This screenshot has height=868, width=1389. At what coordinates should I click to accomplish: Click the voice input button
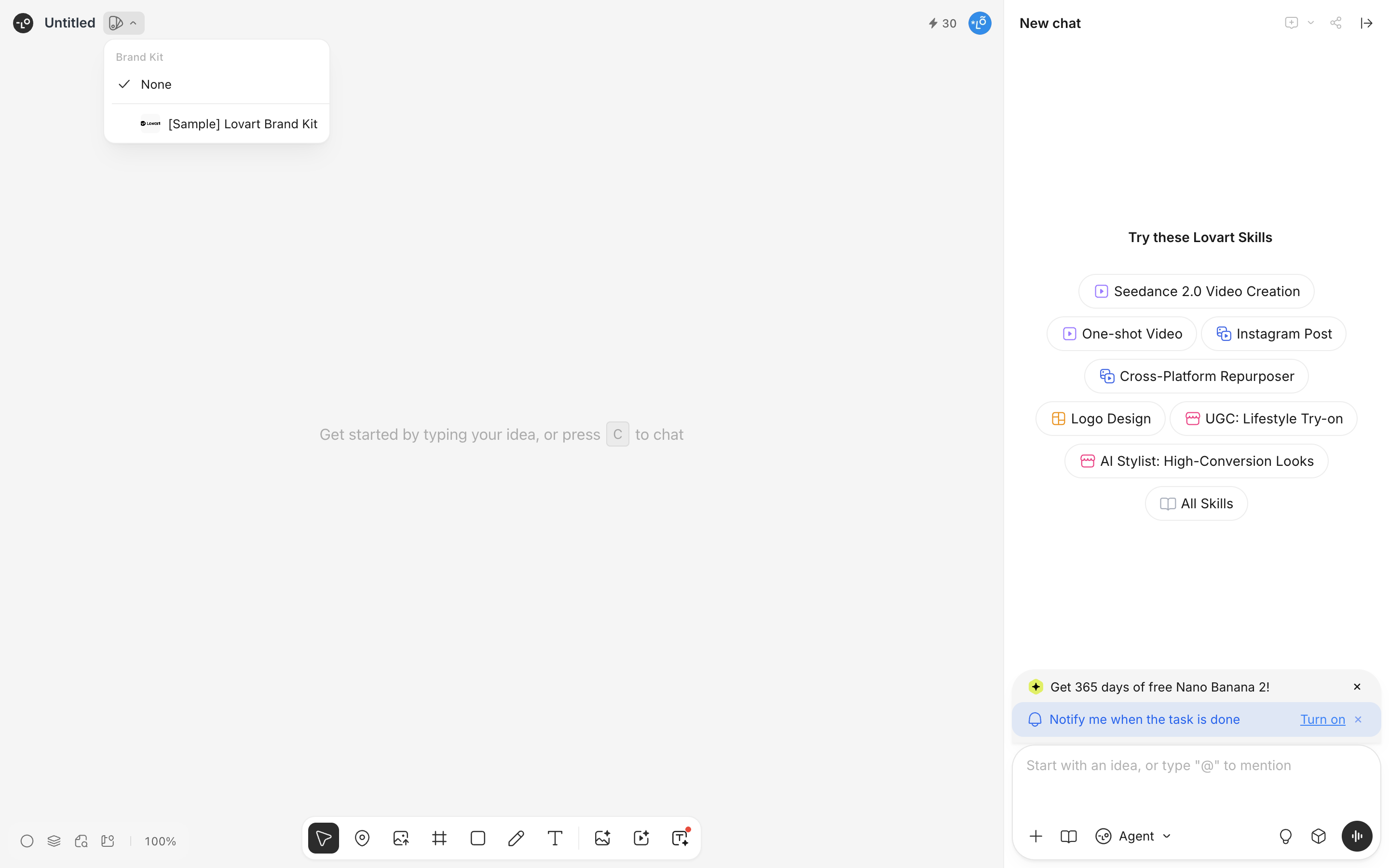pos(1358,836)
